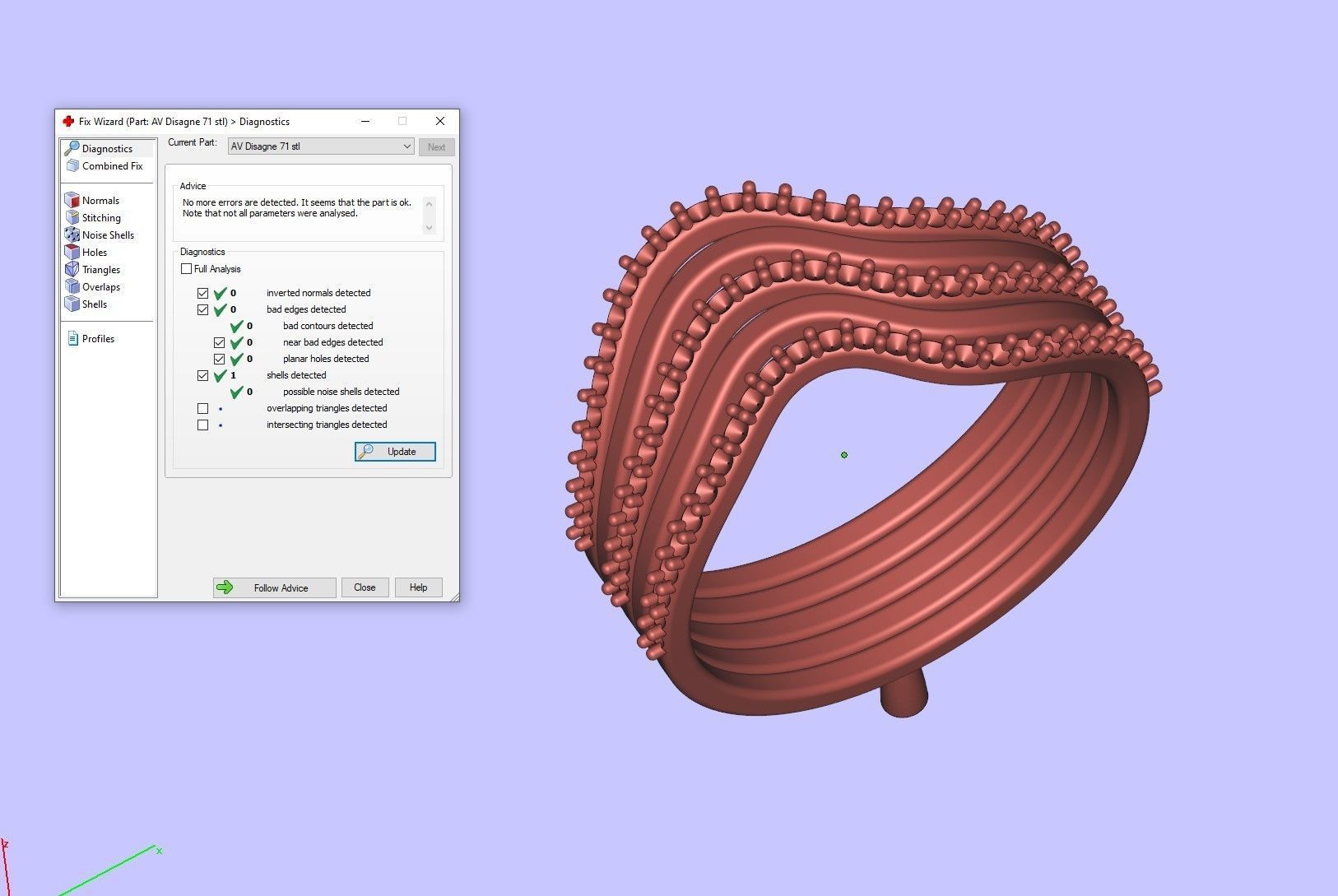
Task: Uncheck shells detected checkbox
Action: pyautogui.click(x=202, y=375)
